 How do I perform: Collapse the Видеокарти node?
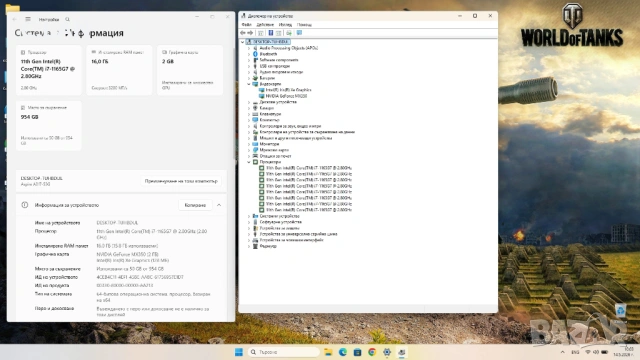click(x=249, y=84)
